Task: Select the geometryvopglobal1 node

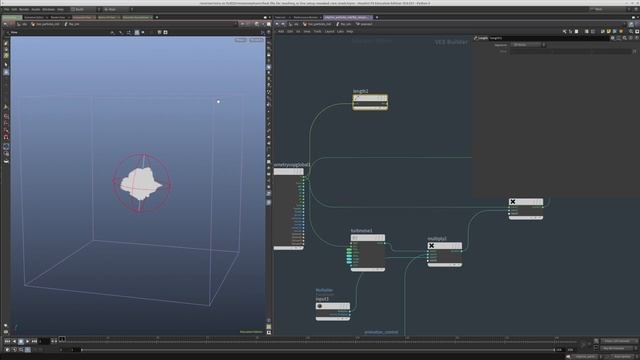Action: click(x=288, y=208)
